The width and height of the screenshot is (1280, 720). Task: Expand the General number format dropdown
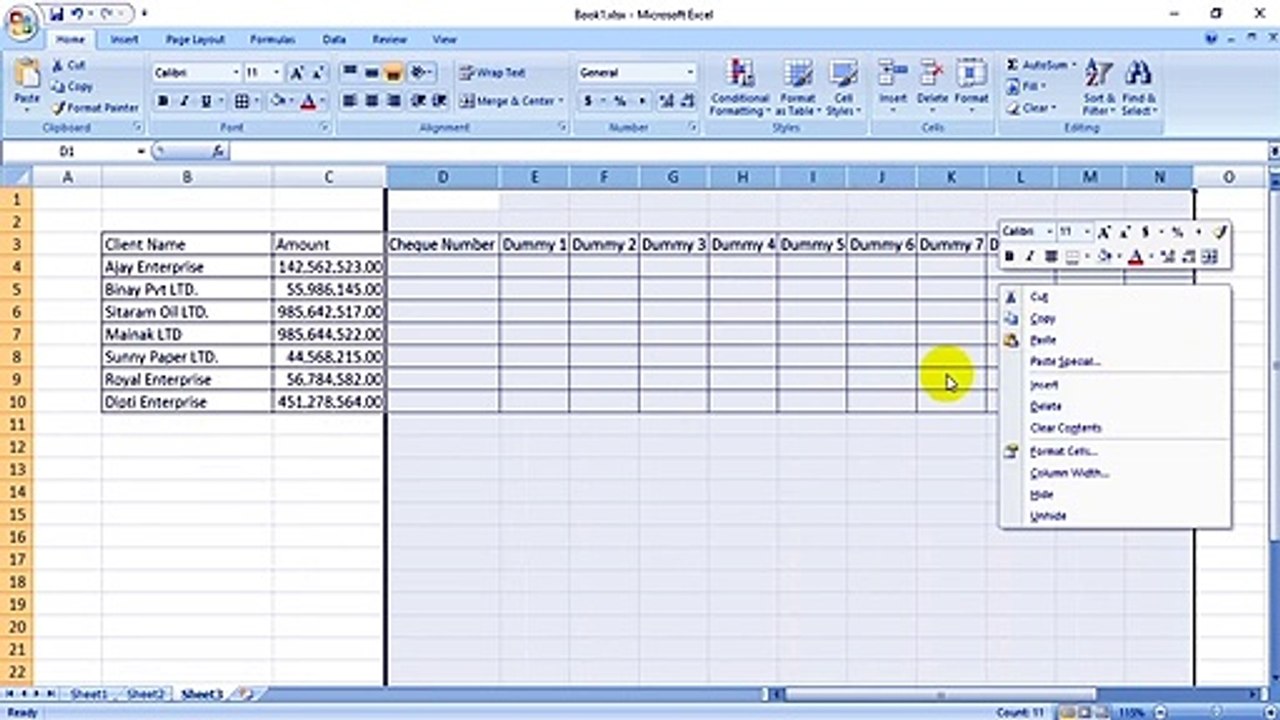pos(690,73)
